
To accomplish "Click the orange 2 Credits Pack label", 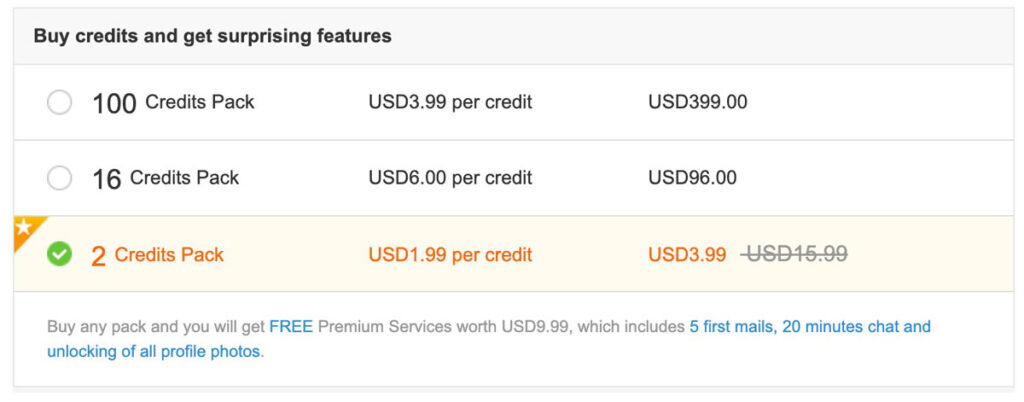I will (x=169, y=255).
